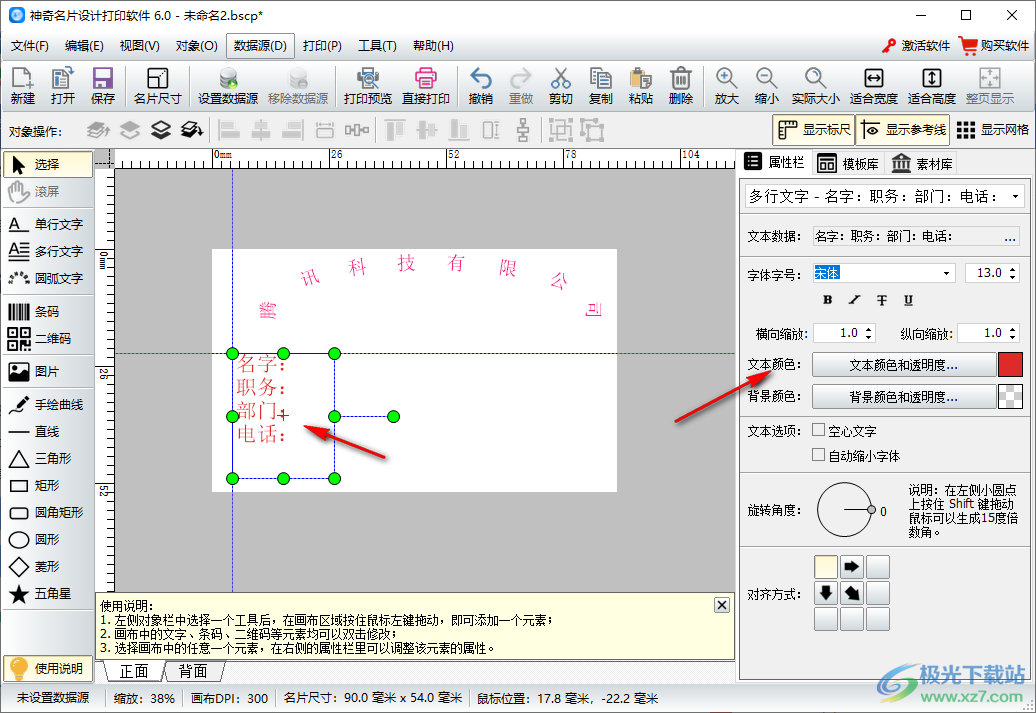Click 适合宽度 fit width icon

[x=873, y=86]
